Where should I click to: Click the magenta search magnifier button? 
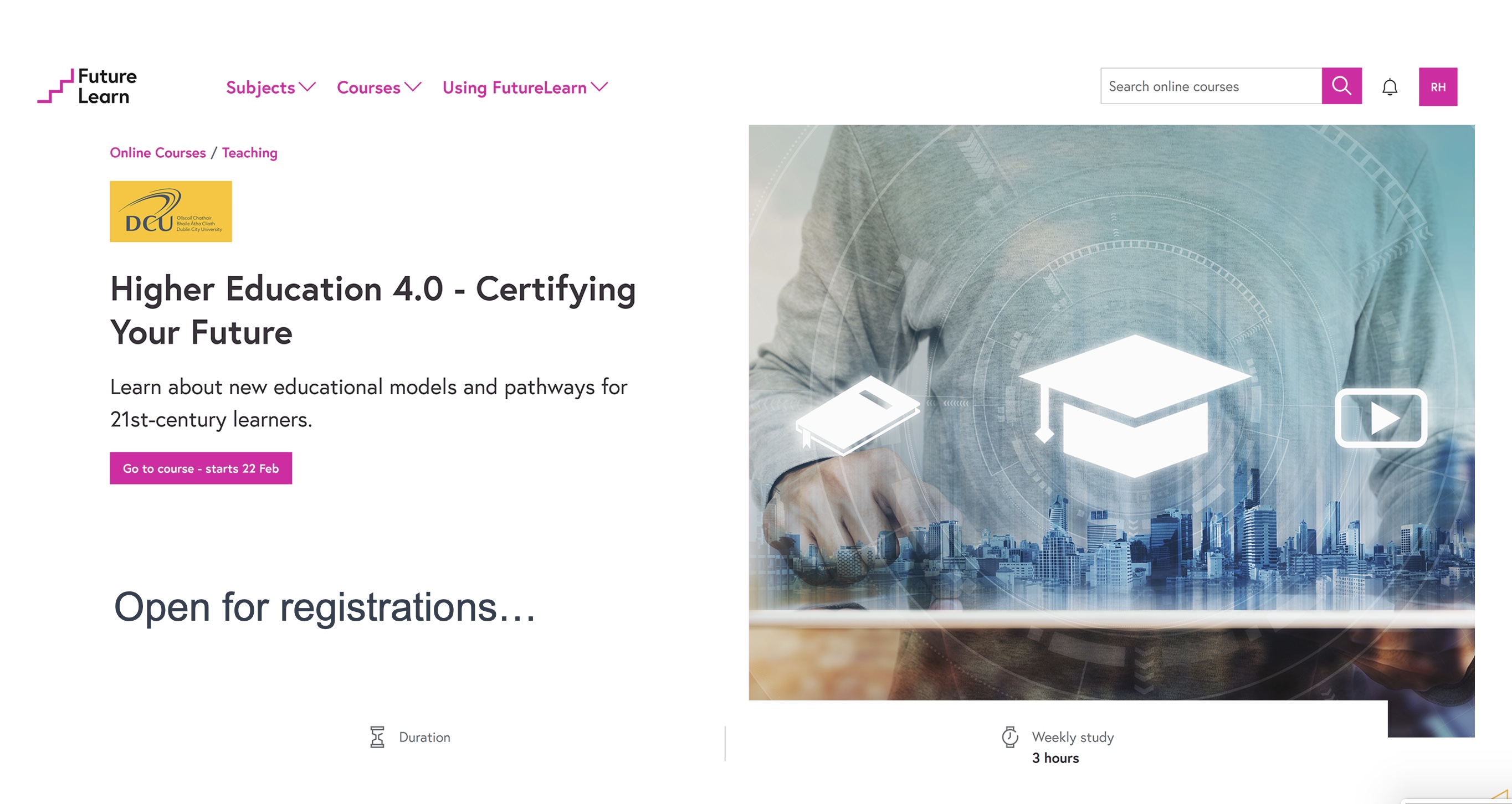point(1341,86)
